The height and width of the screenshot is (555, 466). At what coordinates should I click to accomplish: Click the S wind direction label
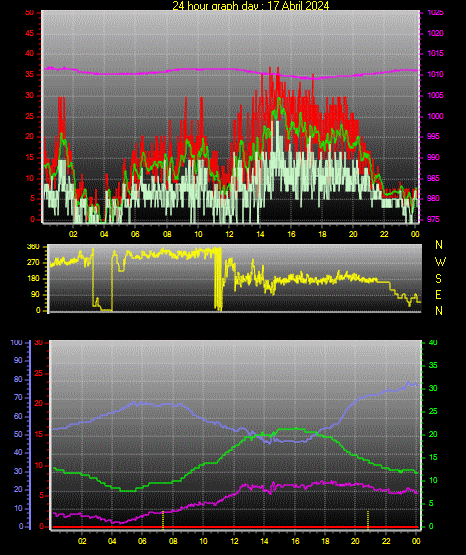438,279
